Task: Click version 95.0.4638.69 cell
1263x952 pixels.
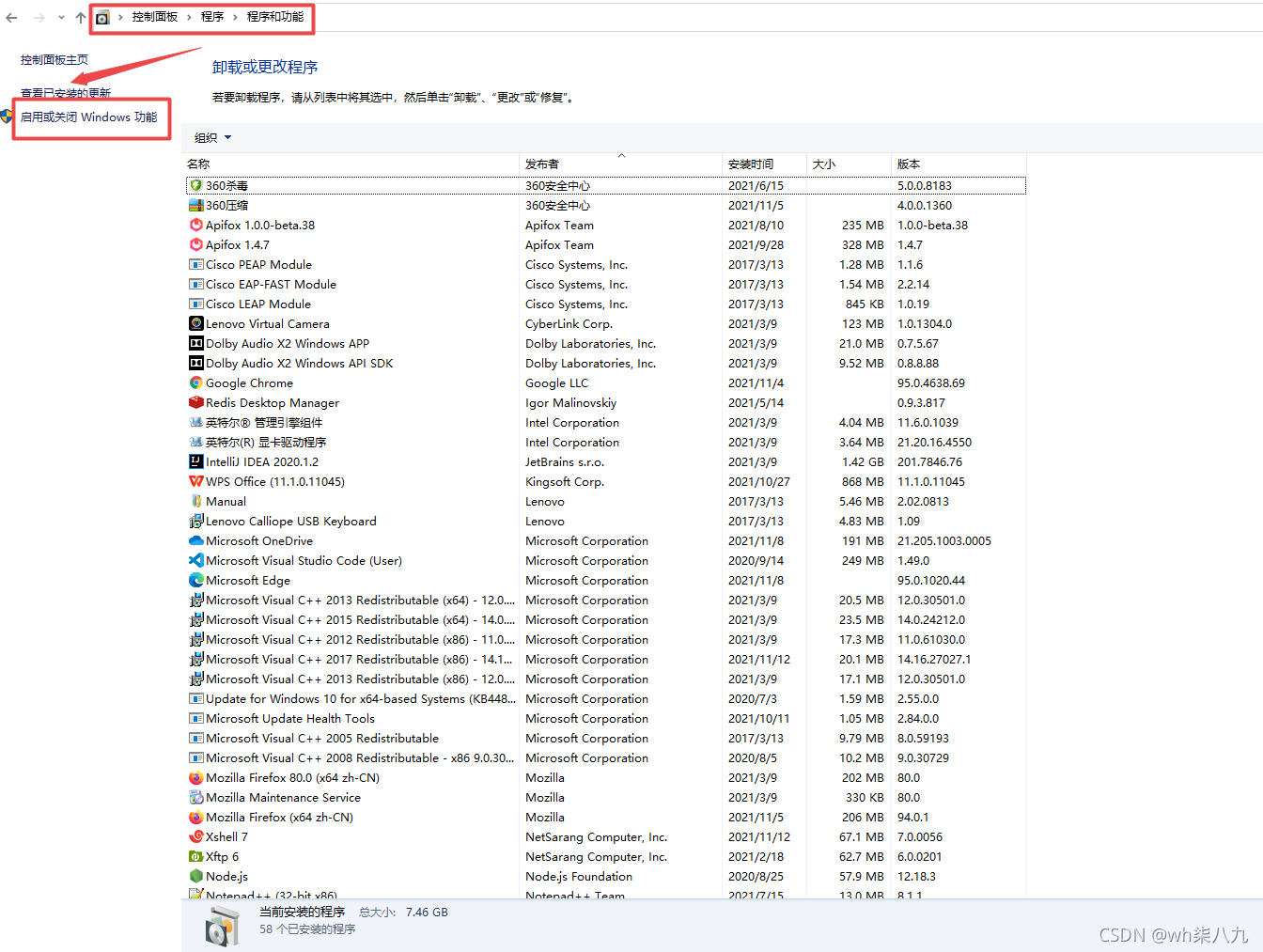Action: [x=930, y=382]
